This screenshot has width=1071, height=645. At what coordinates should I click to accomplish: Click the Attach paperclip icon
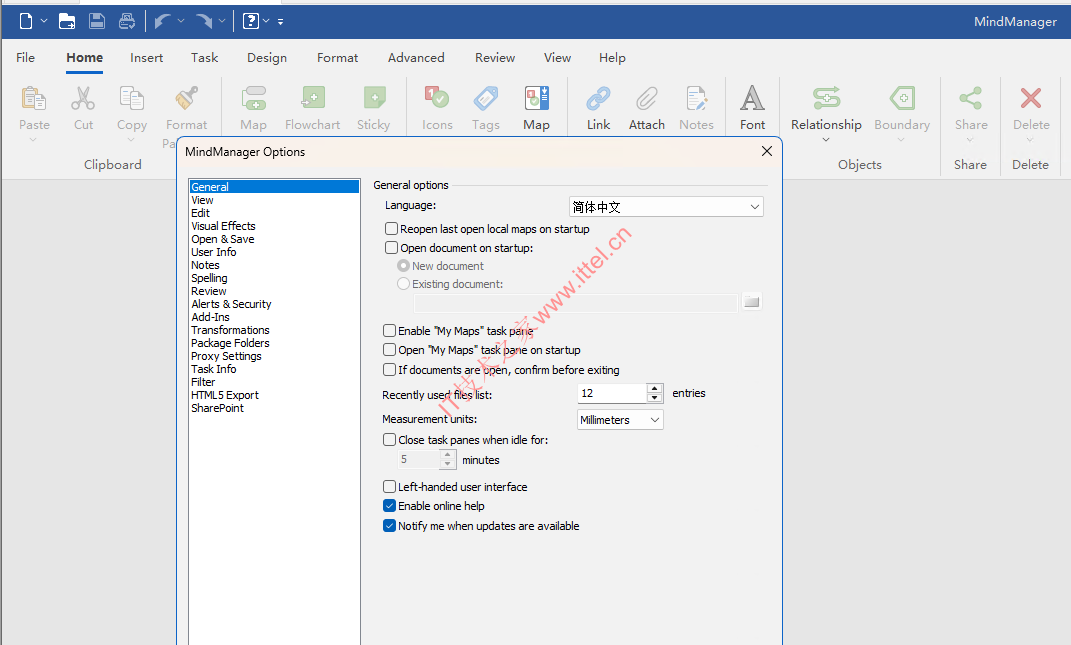(647, 99)
